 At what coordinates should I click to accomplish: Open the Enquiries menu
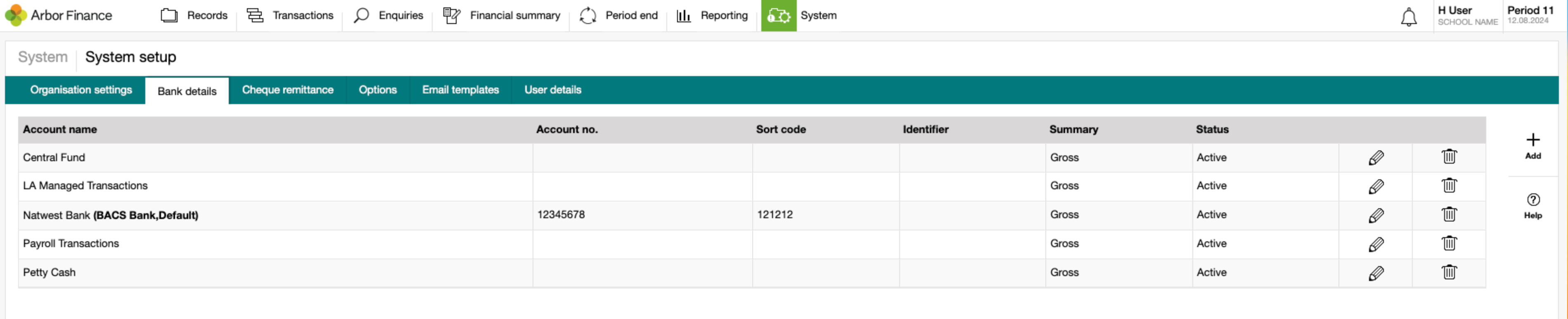[388, 15]
